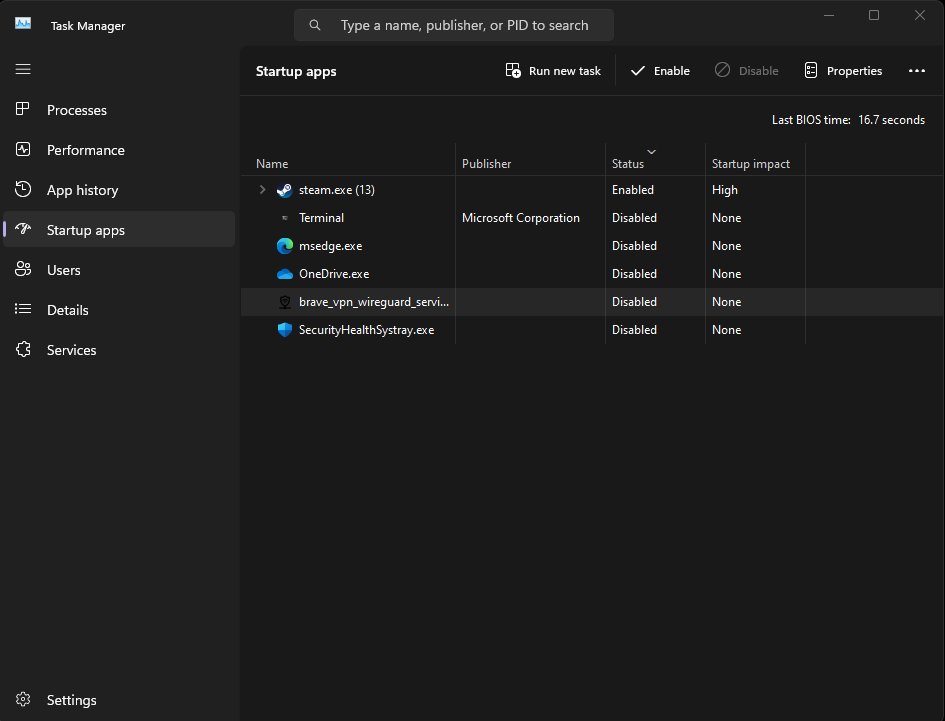Image resolution: width=945 pixels, height=721 pixels.
Task: Click the High startup impact value
Action: point(724,190)
